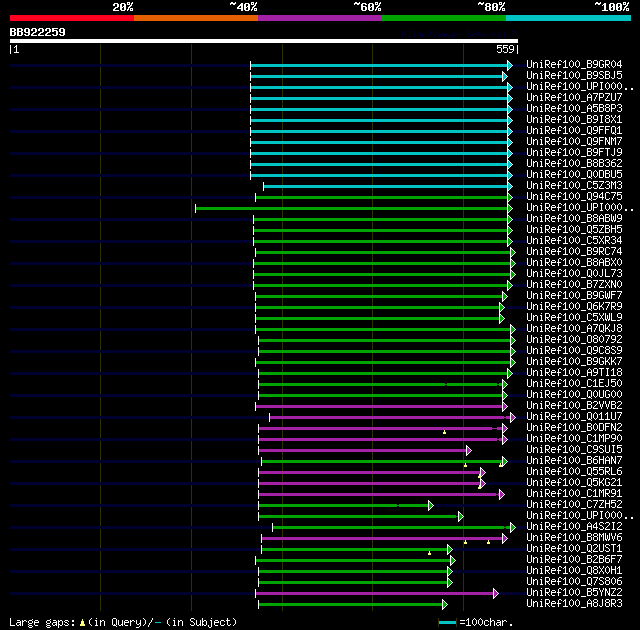
Task: Open the UniRef100_B9I8X1 subject label
Action: (574, 120)
